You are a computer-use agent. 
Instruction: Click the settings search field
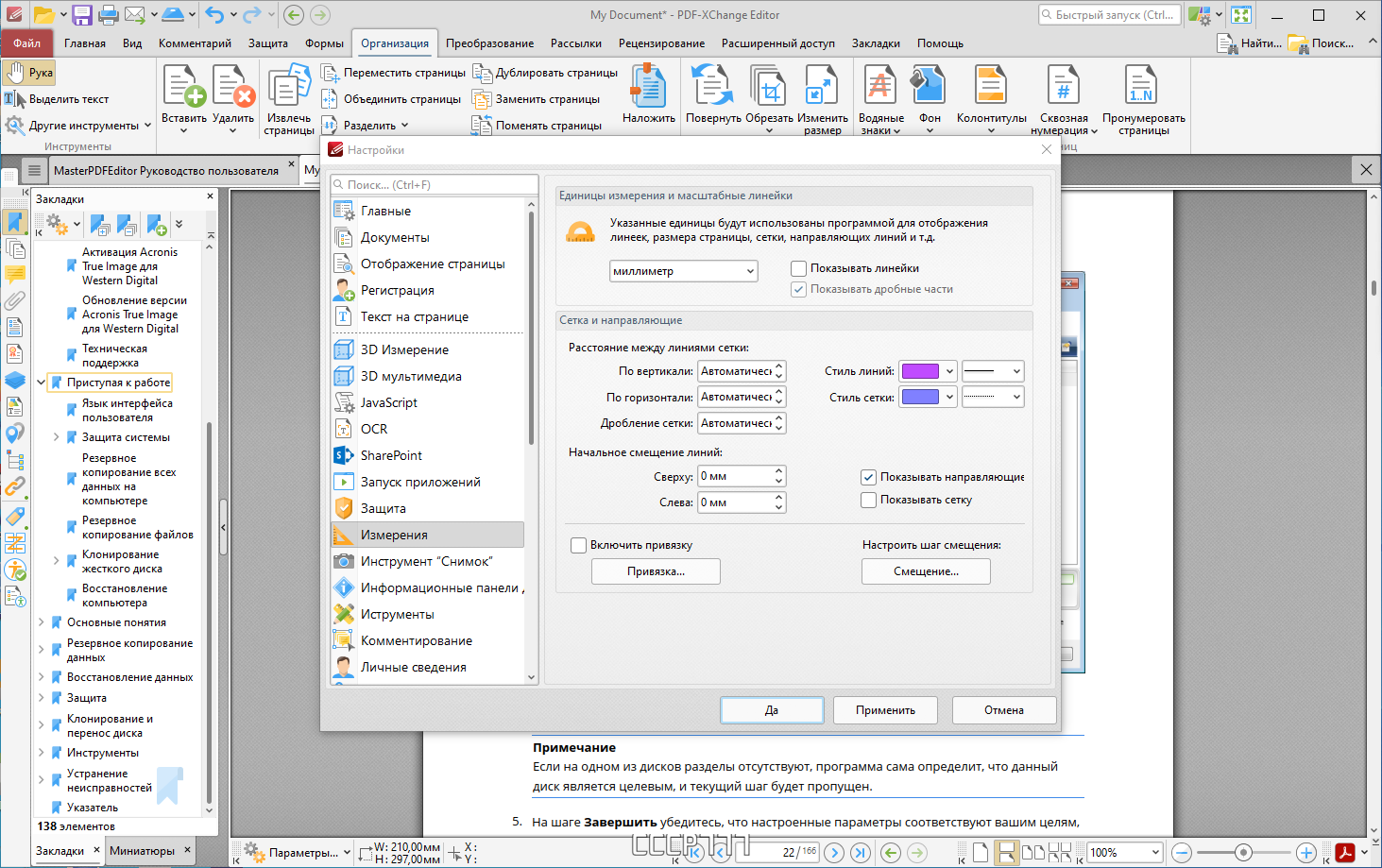pyautogui.click(x=435, y=185)
